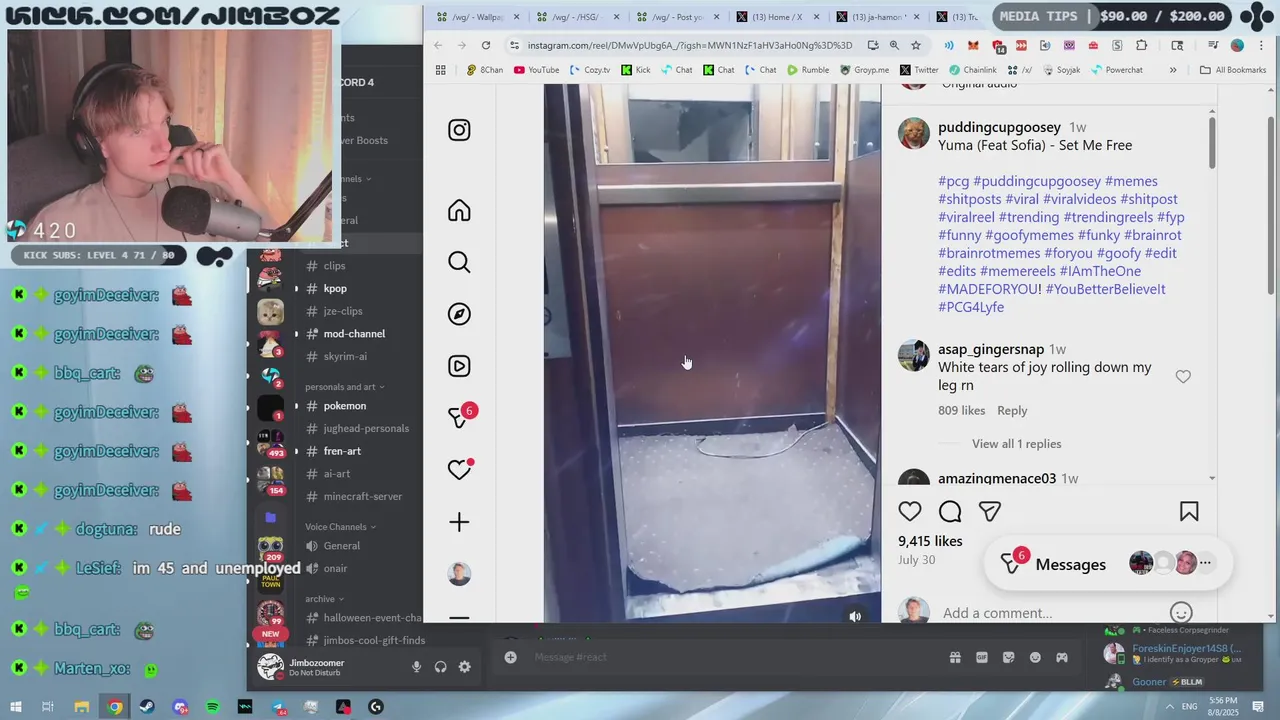
Task: Open the Discord GIF picker
Action: (982, 657)
